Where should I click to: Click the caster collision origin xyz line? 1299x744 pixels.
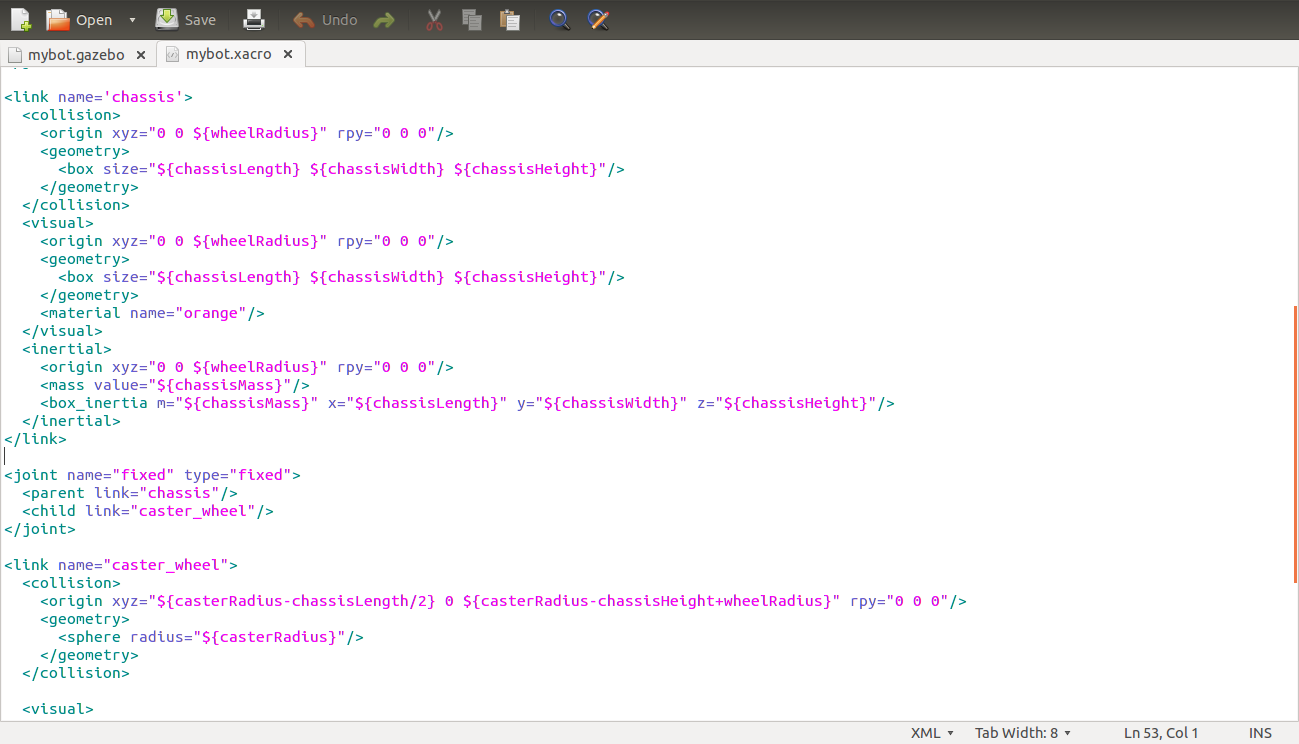[503, 601]
